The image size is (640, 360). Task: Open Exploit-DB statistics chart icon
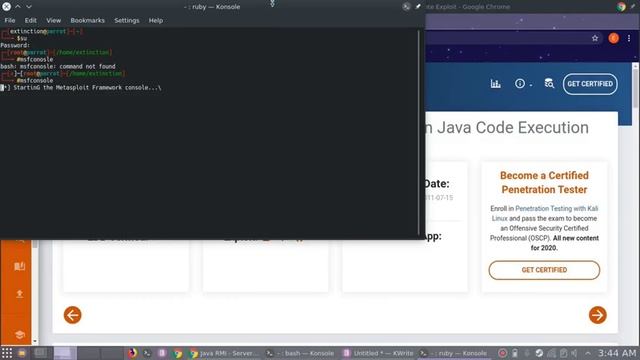(496, 84)
